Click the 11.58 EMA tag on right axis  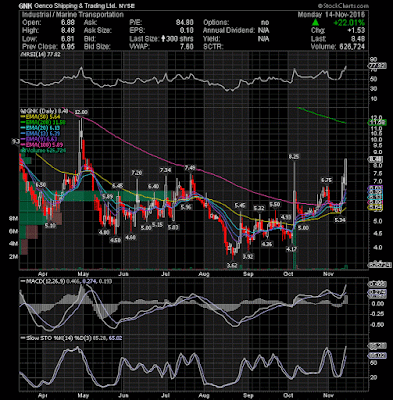pyautogui.click(x=377, y=122)
